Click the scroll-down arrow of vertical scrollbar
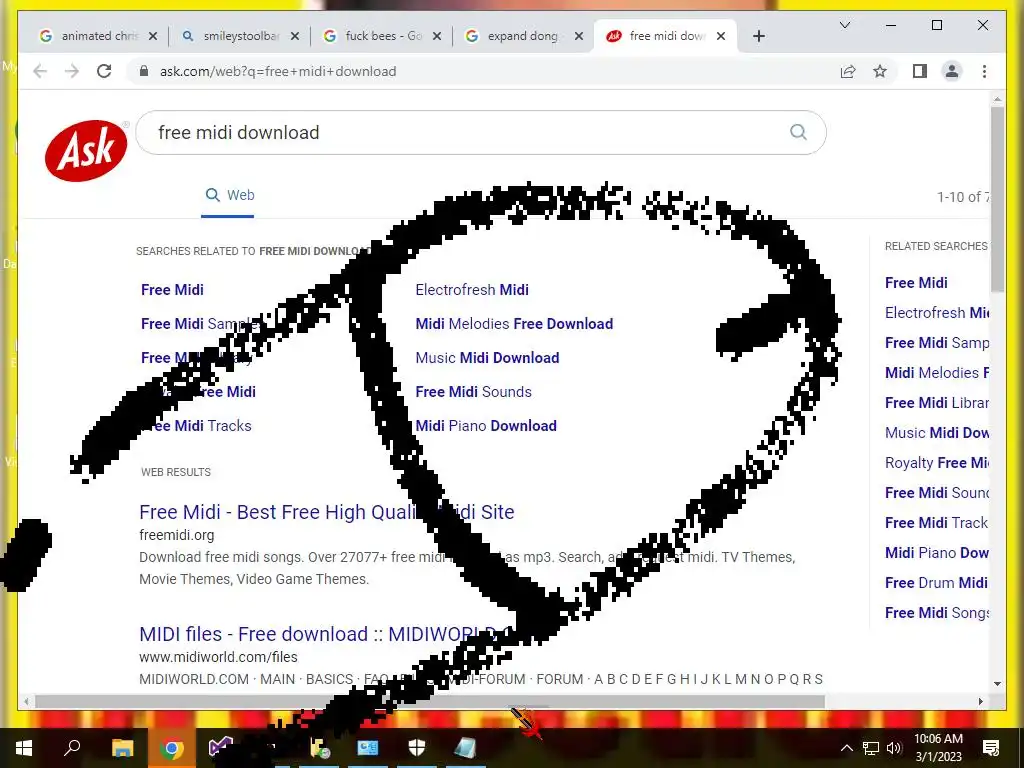 click(997, 684)
